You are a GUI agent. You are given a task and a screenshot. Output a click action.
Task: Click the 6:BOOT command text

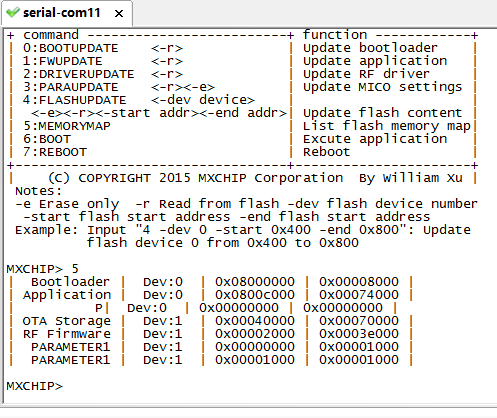tap(47, 139)
